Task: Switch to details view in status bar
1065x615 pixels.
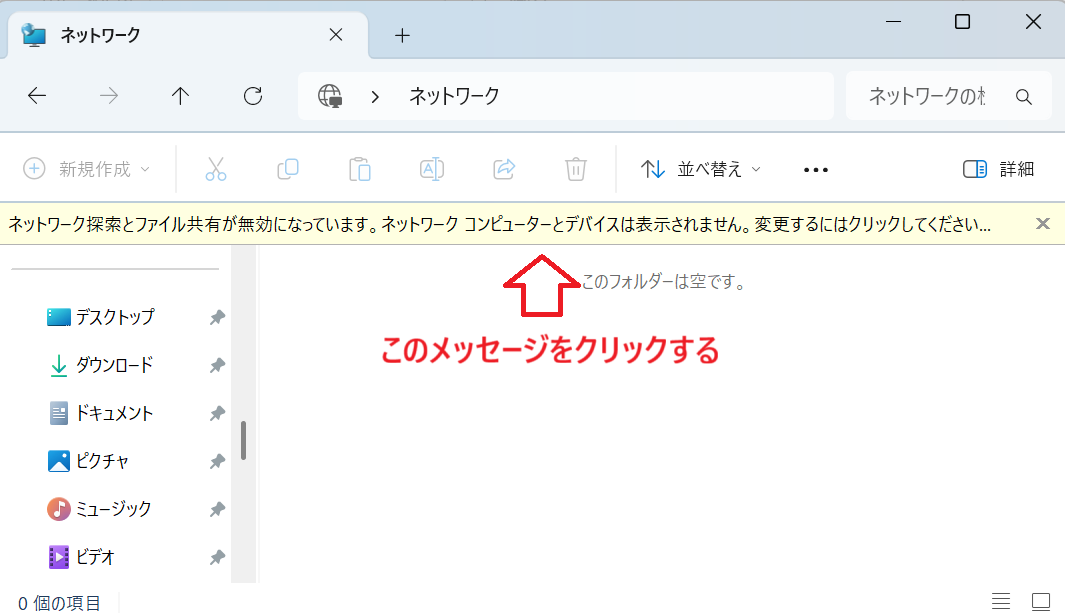Action: pos(1000,600)
